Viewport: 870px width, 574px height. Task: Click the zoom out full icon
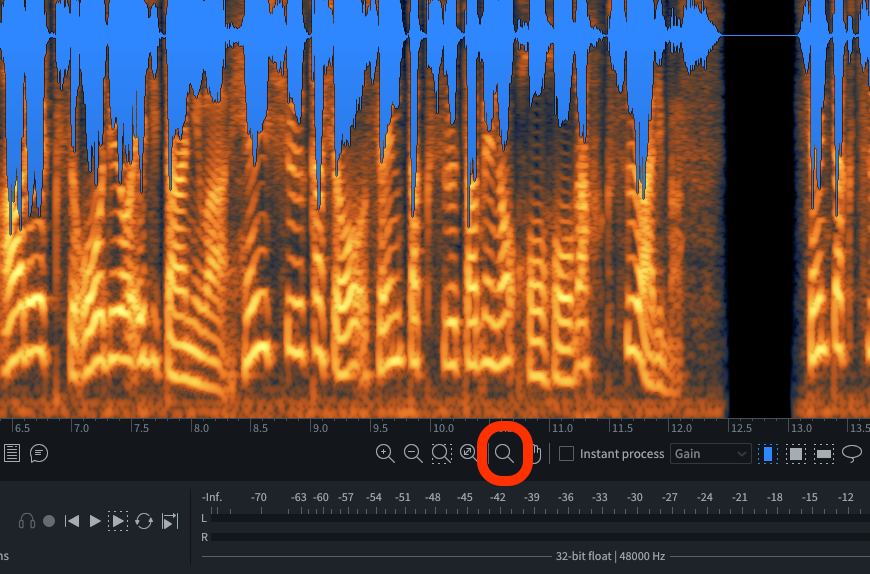pyautogui.click(x=469, y=453)
